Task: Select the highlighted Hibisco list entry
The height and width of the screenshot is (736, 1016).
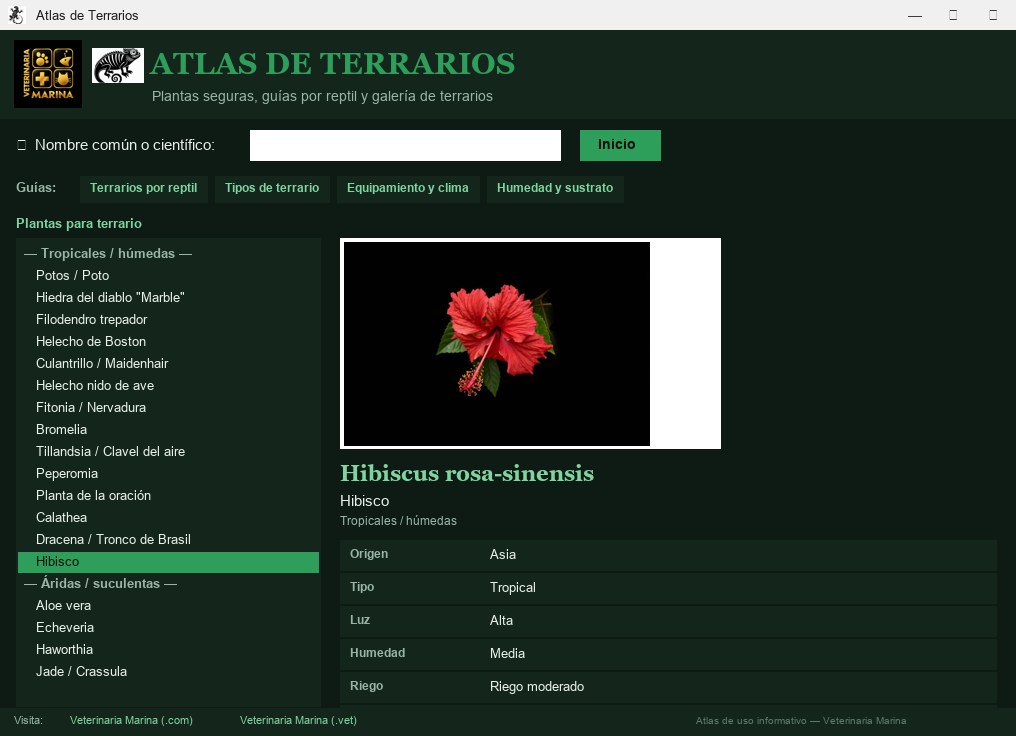Action: [x=168, y=562]
